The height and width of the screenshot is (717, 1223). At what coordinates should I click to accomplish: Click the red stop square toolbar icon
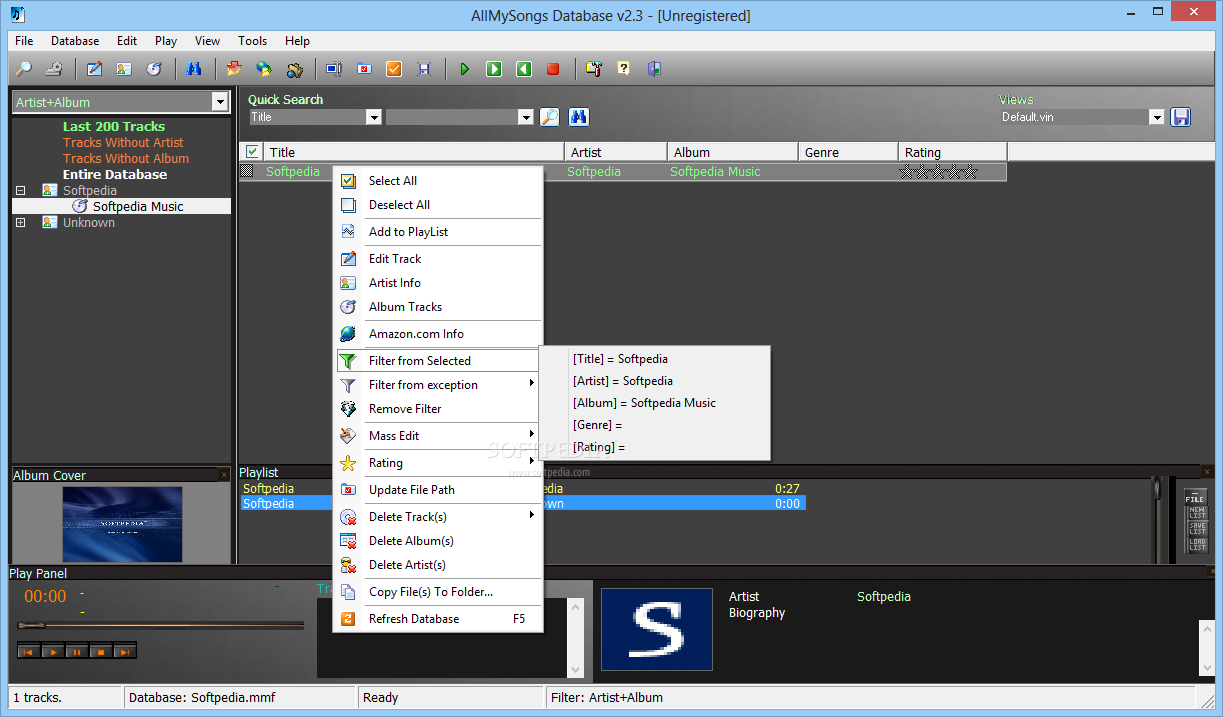click(x=553, y=69)
